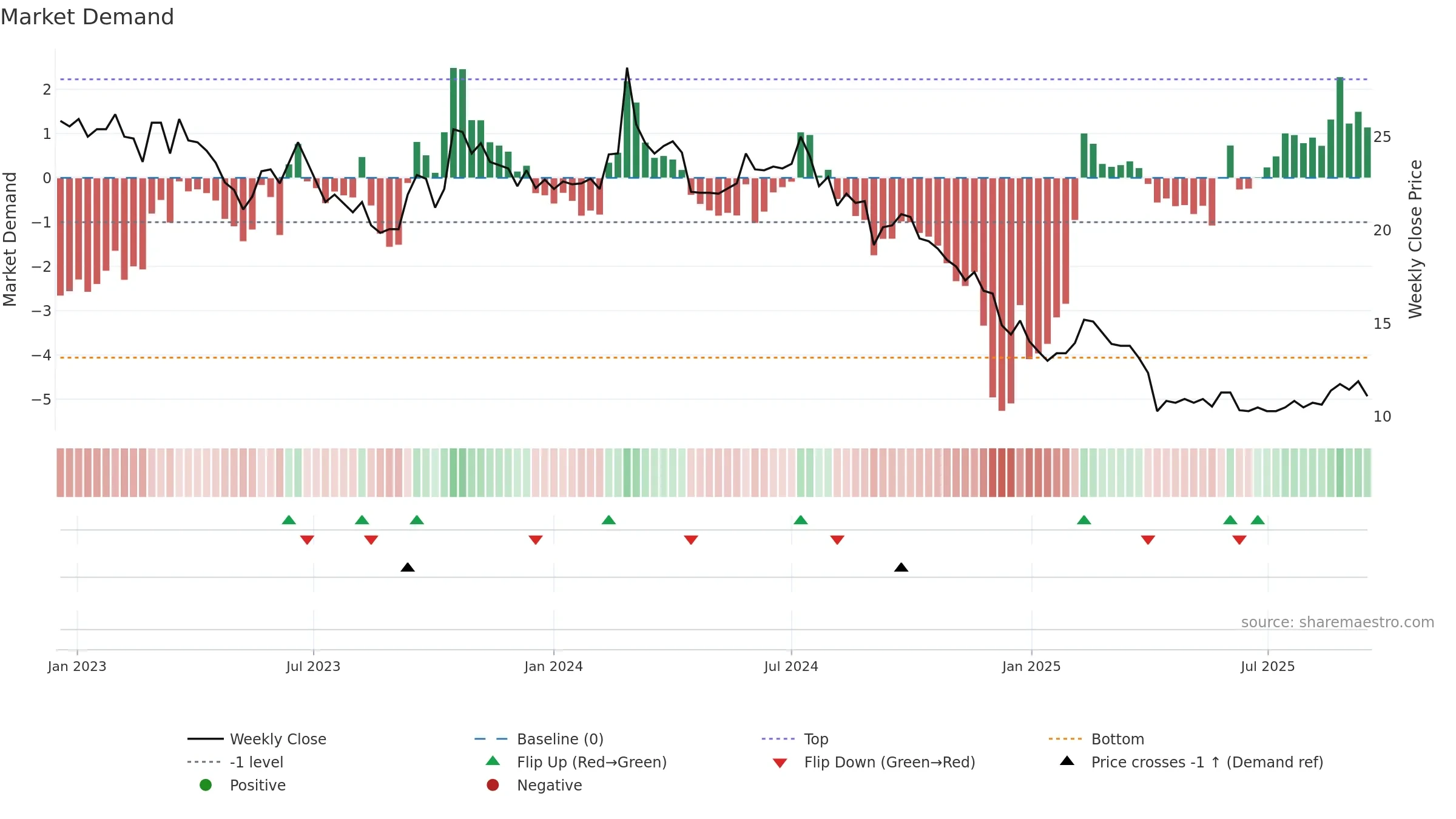Click the Negative legend red dot
Image resolution: width=1456 pixels, height=819 pixels.
pos(493,785)
